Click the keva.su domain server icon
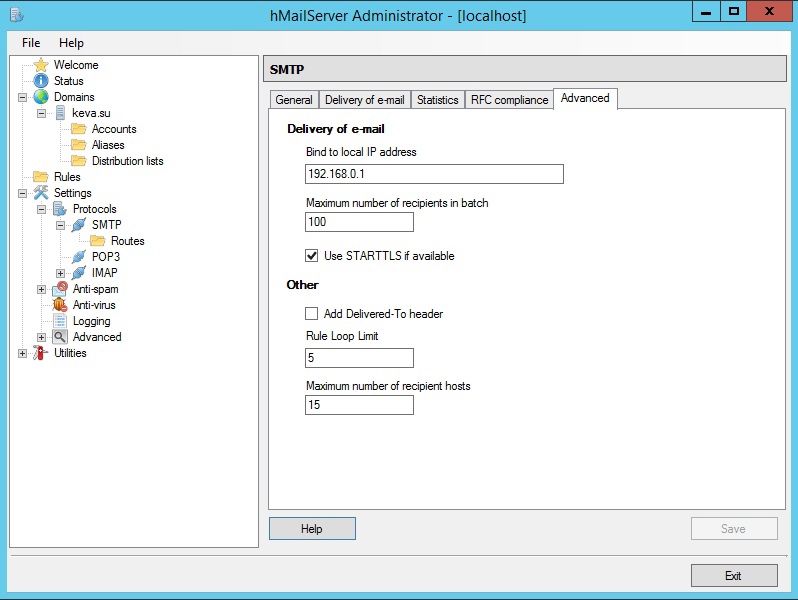798x600 pixels. 60,113
